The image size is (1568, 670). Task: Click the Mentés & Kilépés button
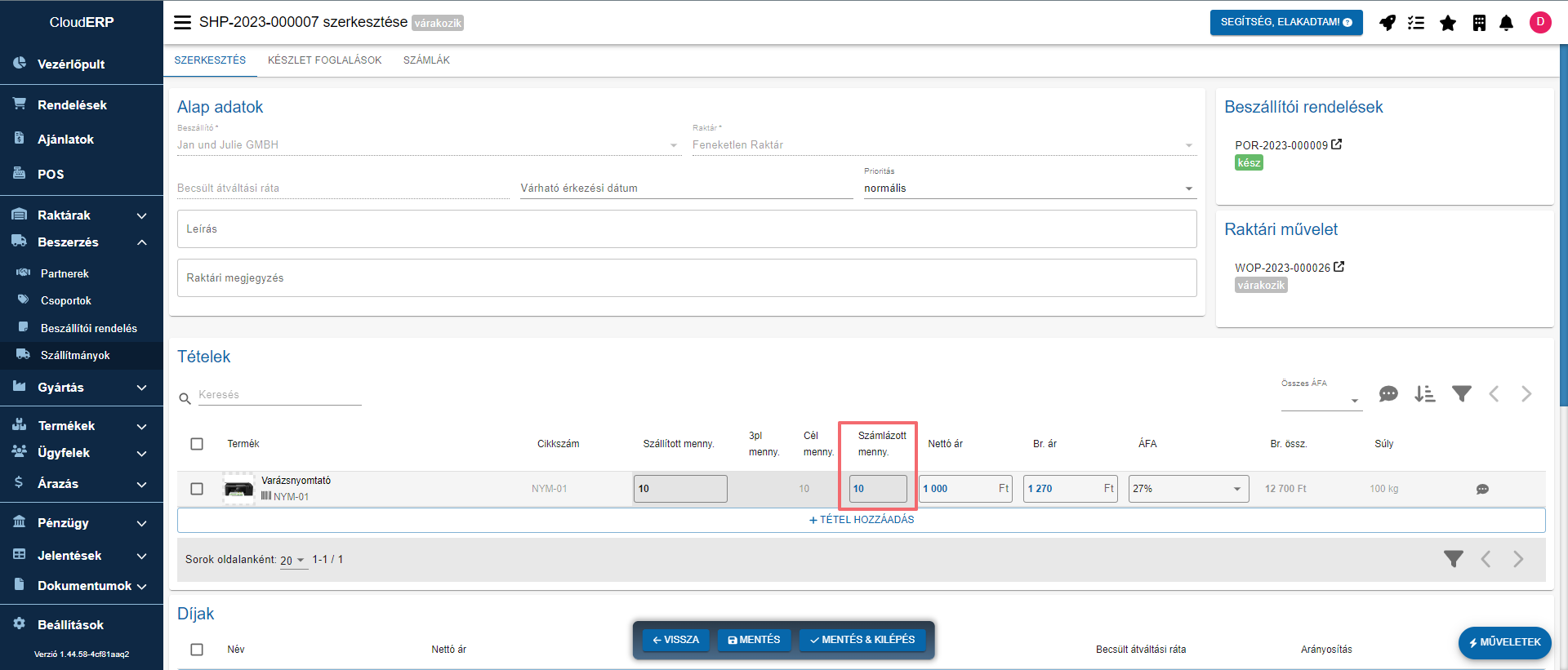[x=862, y=640]
